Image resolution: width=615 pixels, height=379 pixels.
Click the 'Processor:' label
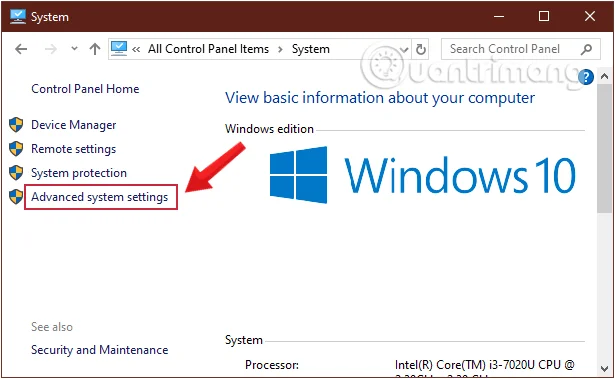(x=272, y=365)
